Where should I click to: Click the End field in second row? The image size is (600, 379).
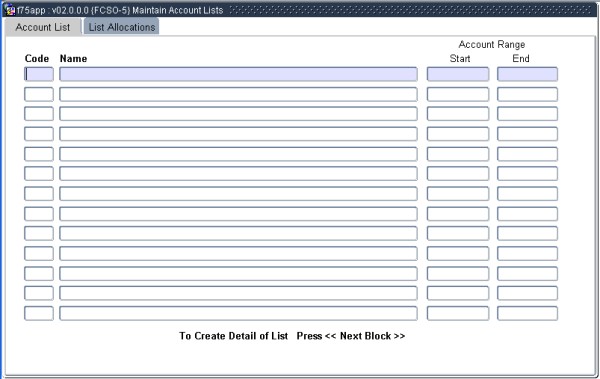(x=527, y=94)
